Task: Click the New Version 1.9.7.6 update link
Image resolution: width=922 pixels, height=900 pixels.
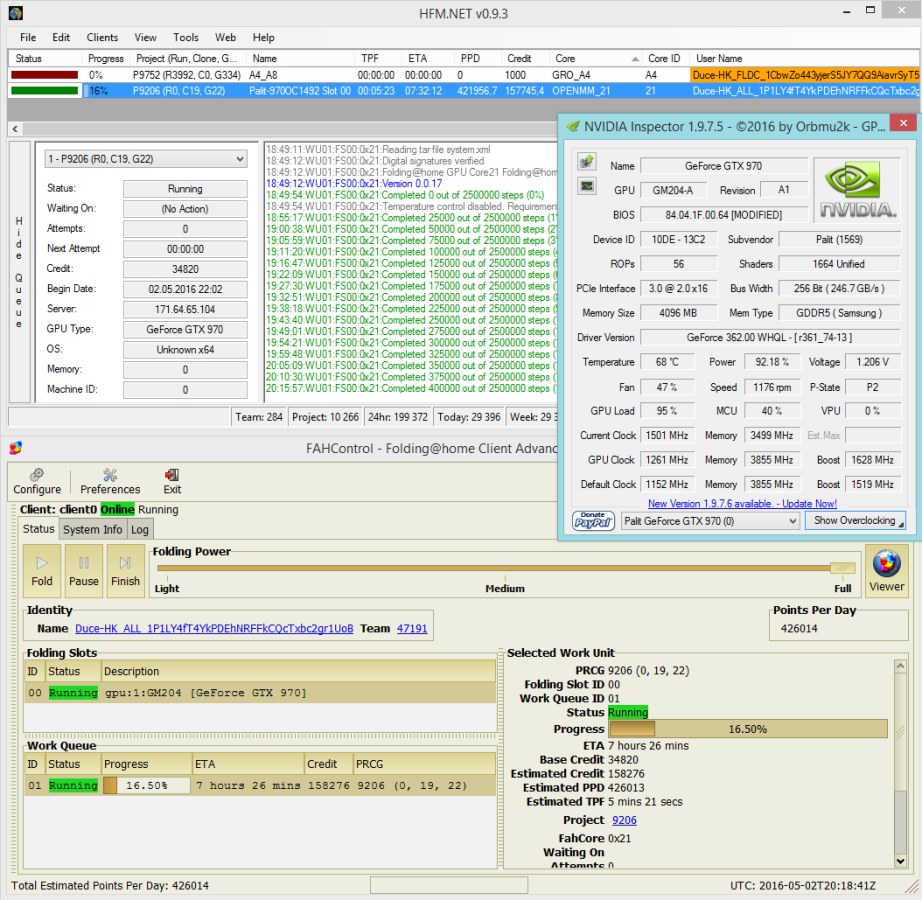Action: tap(742, 504)
